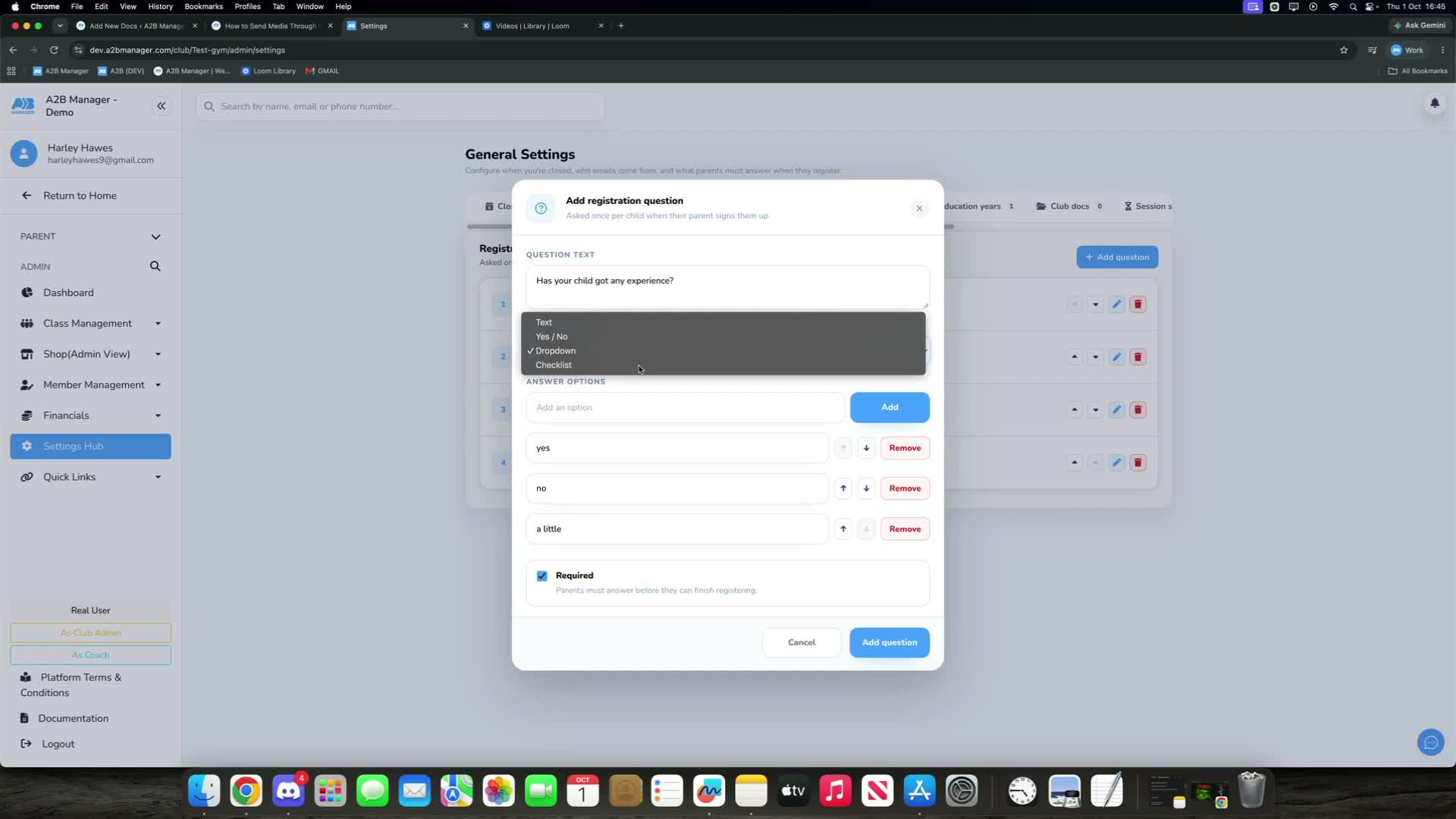Move the 'yes' option down
Image resolution: width=1456 pixels, height=819 pixels.
pos(866,448)
